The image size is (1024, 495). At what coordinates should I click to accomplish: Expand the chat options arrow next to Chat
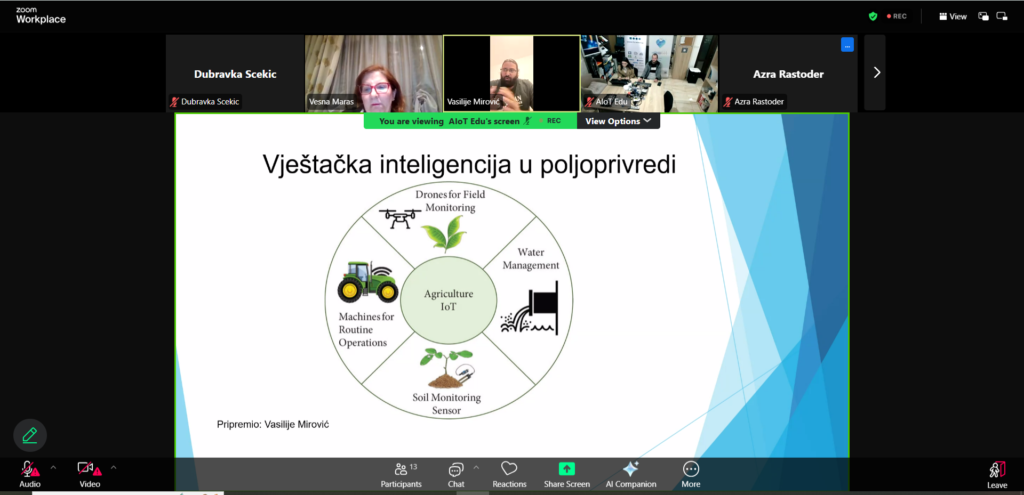click(476, 467)
